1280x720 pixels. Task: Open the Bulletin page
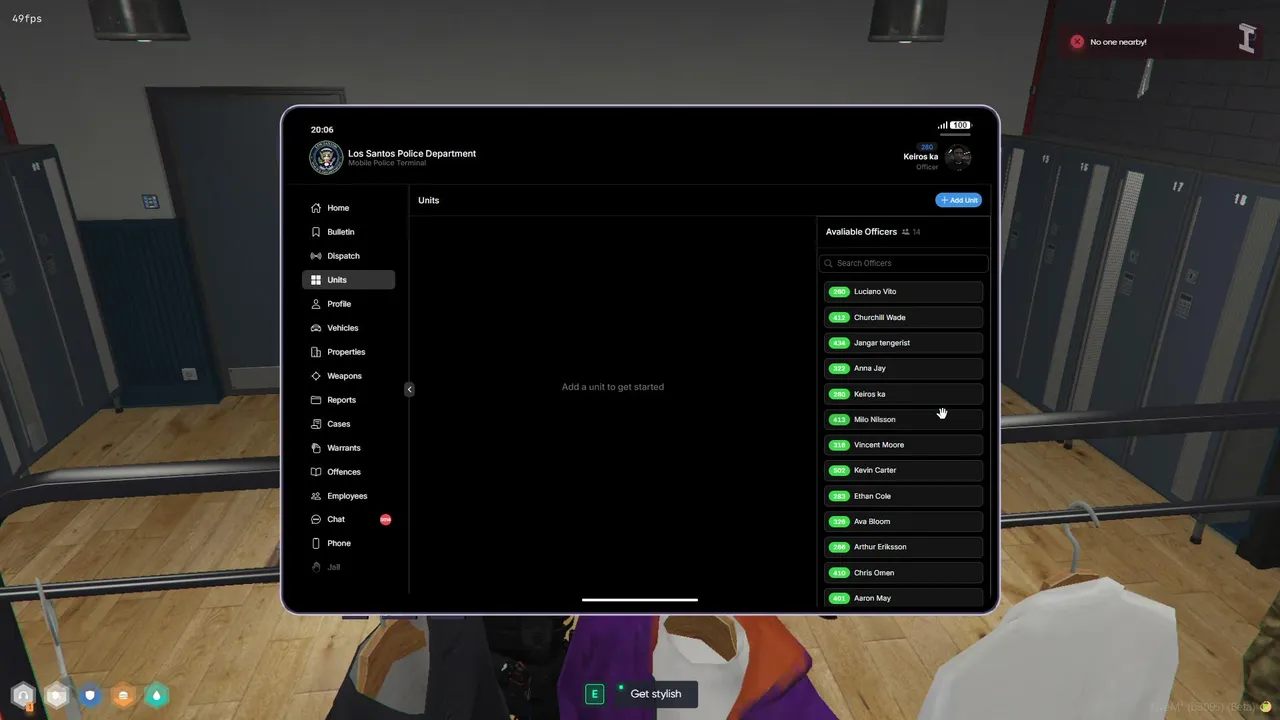348,232
